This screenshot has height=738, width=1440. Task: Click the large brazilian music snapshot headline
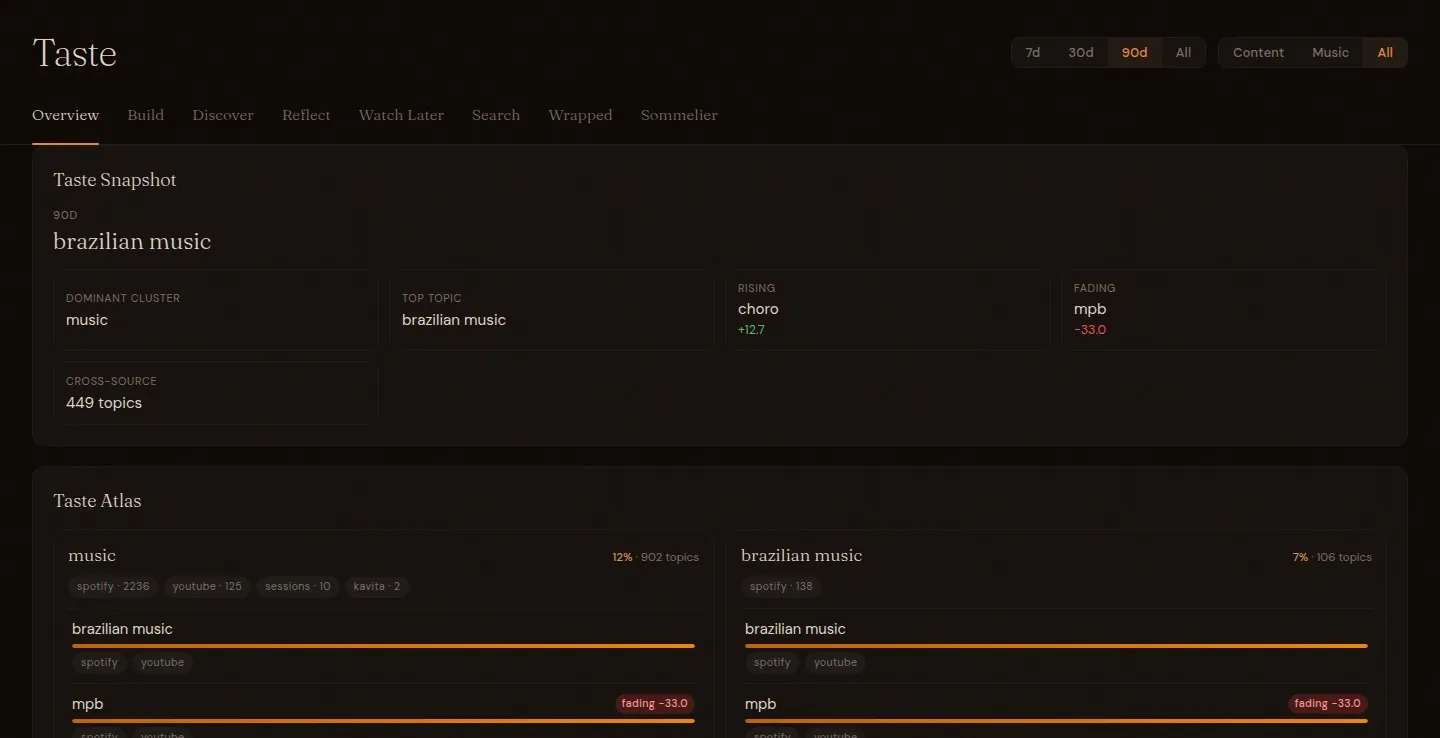pyautogui.click(x=132, y=241)
